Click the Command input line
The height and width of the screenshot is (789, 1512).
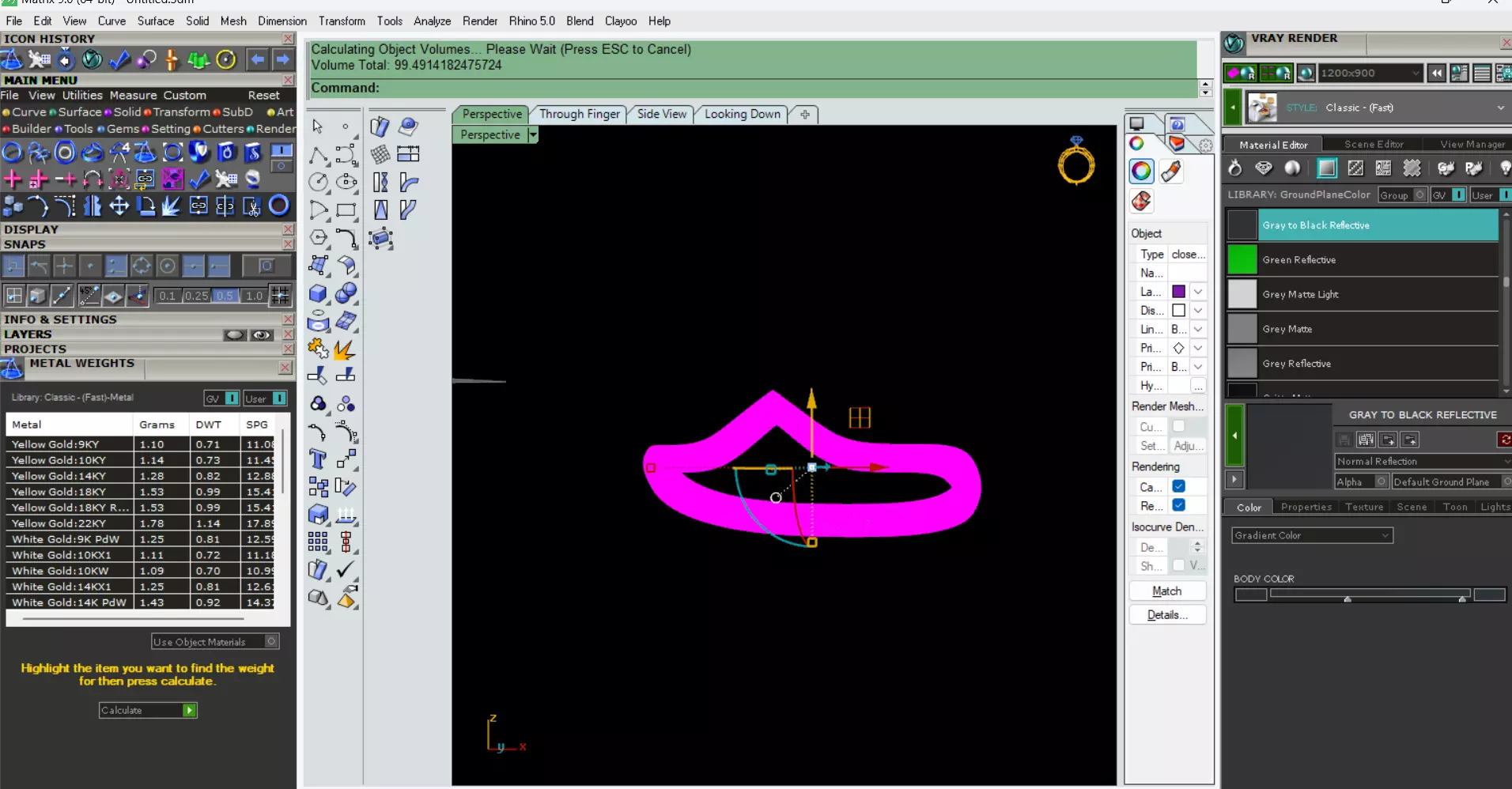[754, 88]
